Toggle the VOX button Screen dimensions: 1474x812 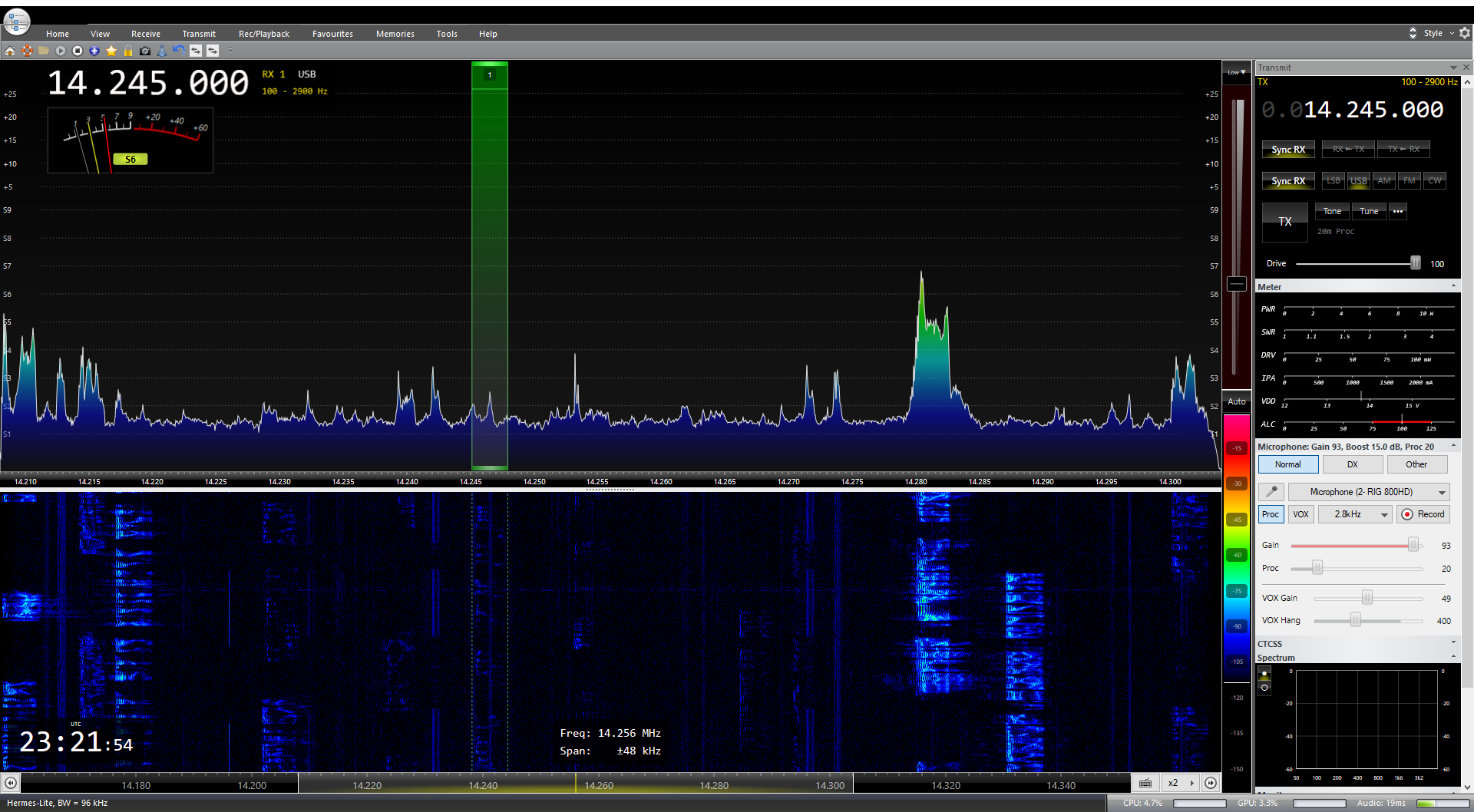(1300, 514)
